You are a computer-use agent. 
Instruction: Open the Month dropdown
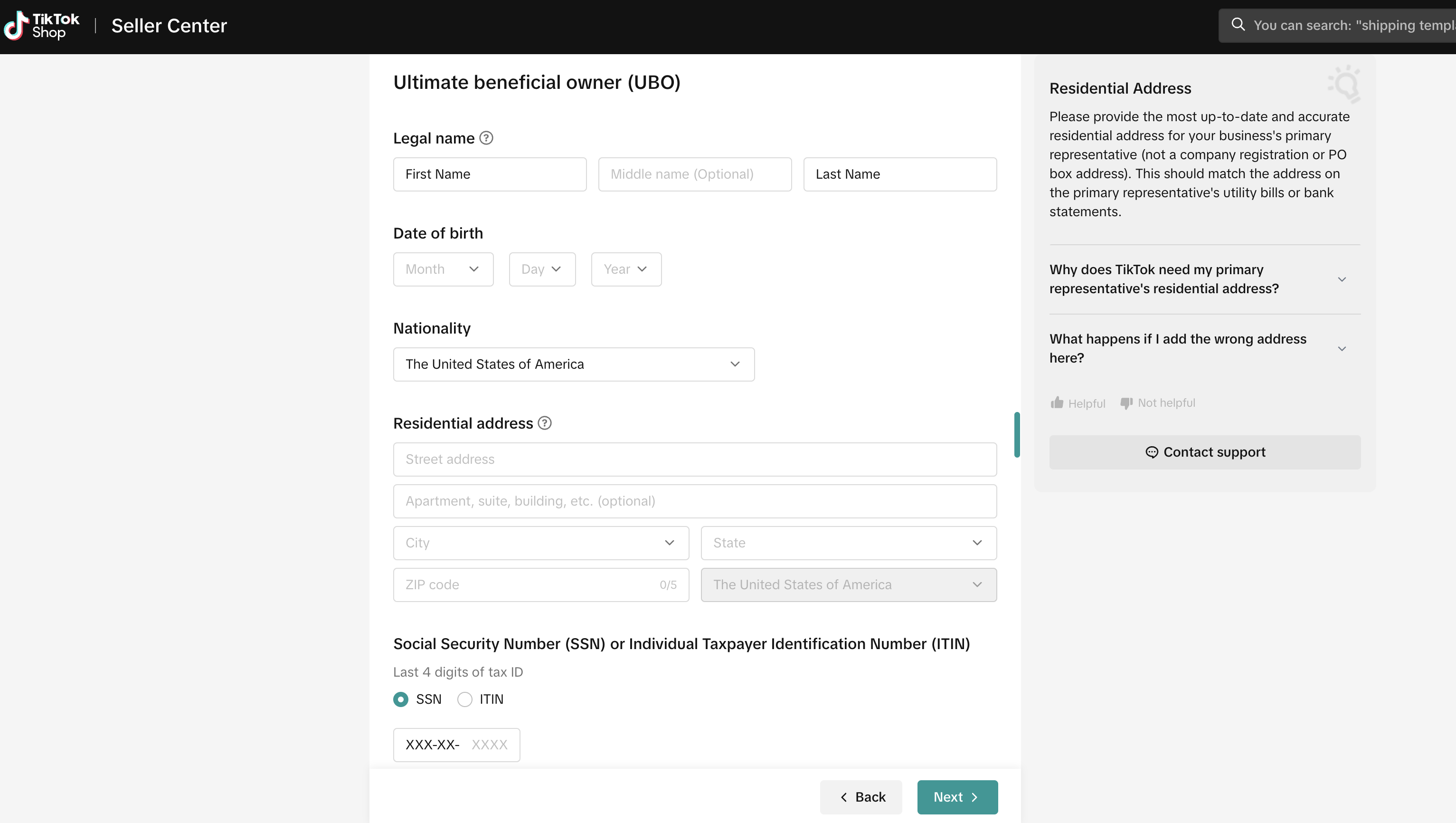click(x=443, y=269)
